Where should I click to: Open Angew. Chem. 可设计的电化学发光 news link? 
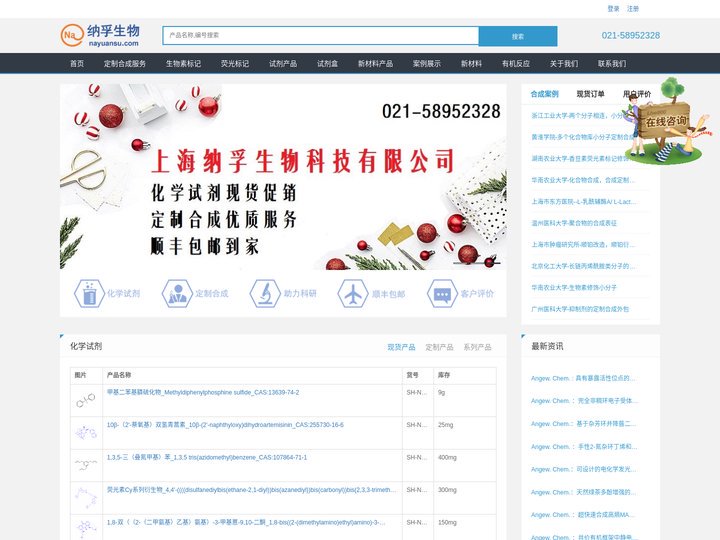[x=583, y=469]
